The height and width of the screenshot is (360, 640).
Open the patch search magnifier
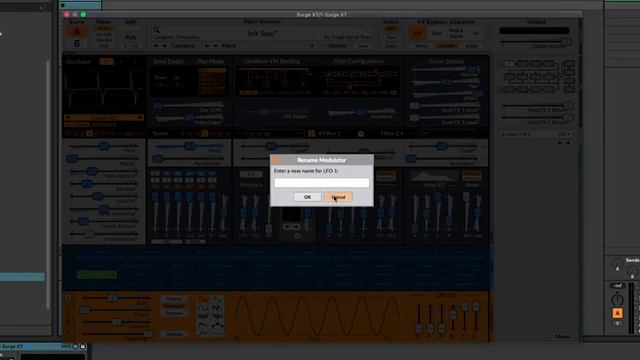pos(156,29)
